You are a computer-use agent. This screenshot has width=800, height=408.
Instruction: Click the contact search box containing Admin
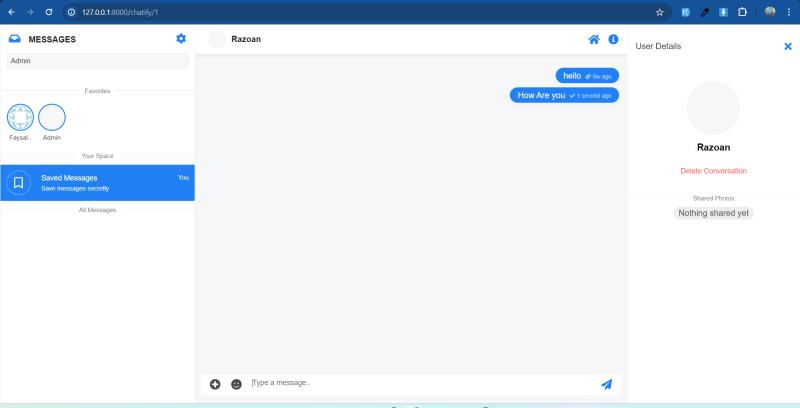97,61
